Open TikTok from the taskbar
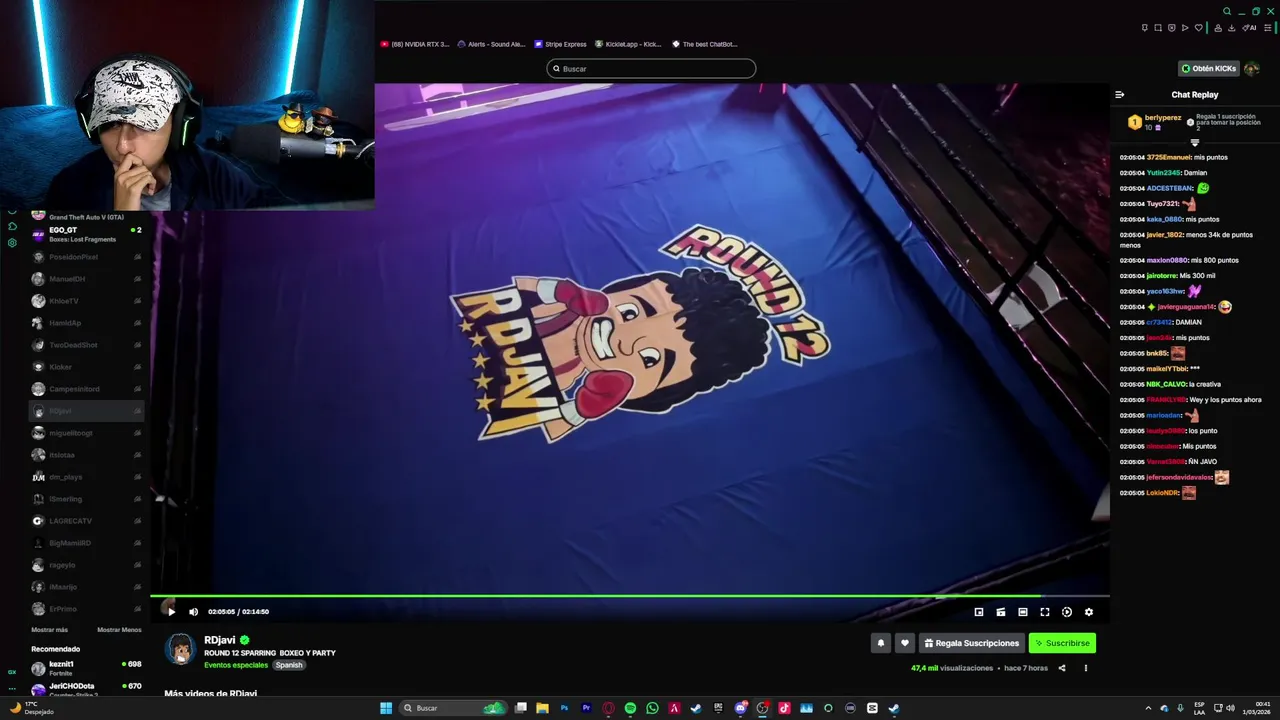Viewport: 1280px width, 720px height. (x=784, y=708)
